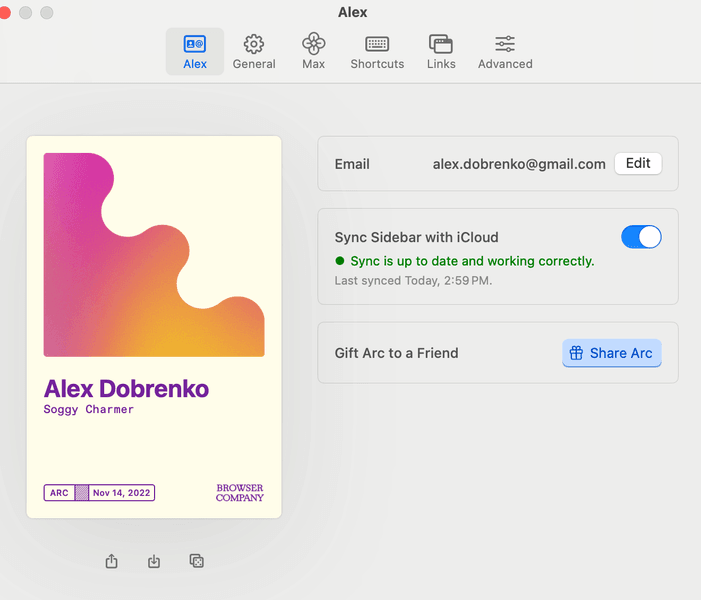The height and width of the screenshot is (600, 701).
Task: Select the Links tab
Action: (x=441, y=52)
